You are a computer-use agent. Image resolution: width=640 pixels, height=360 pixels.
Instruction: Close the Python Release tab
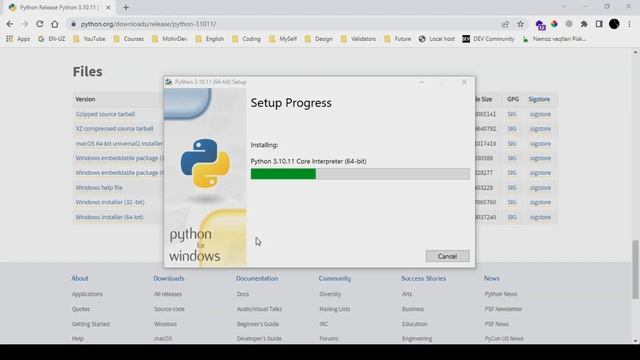[108, 7]
